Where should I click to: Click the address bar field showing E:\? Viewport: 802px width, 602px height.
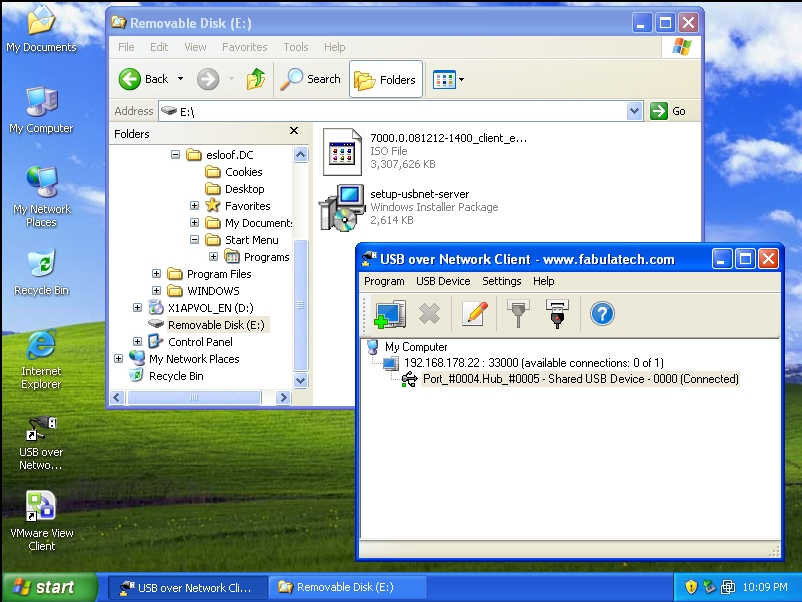(x=393, y=111)
